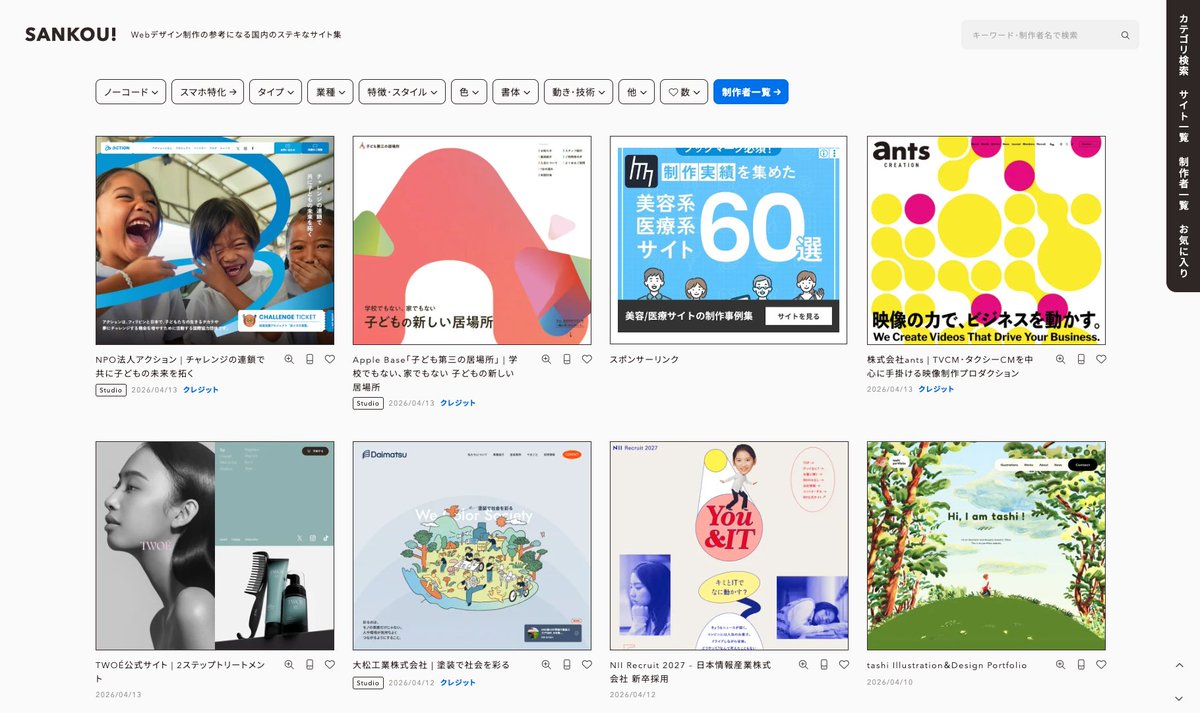
Task: Toggle heart for NII Recruit 2027
Action: (x=844, y=664)
